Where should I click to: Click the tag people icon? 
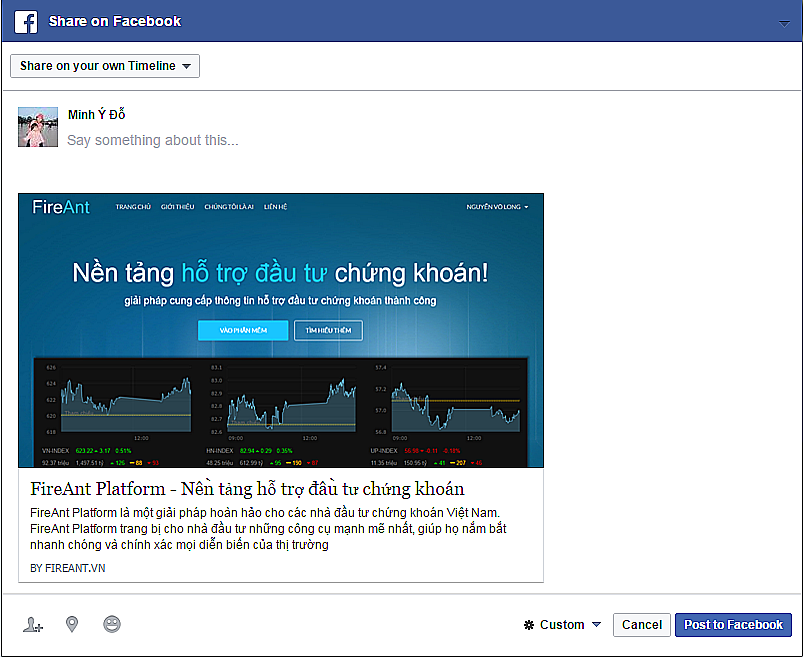pos(33,625)
